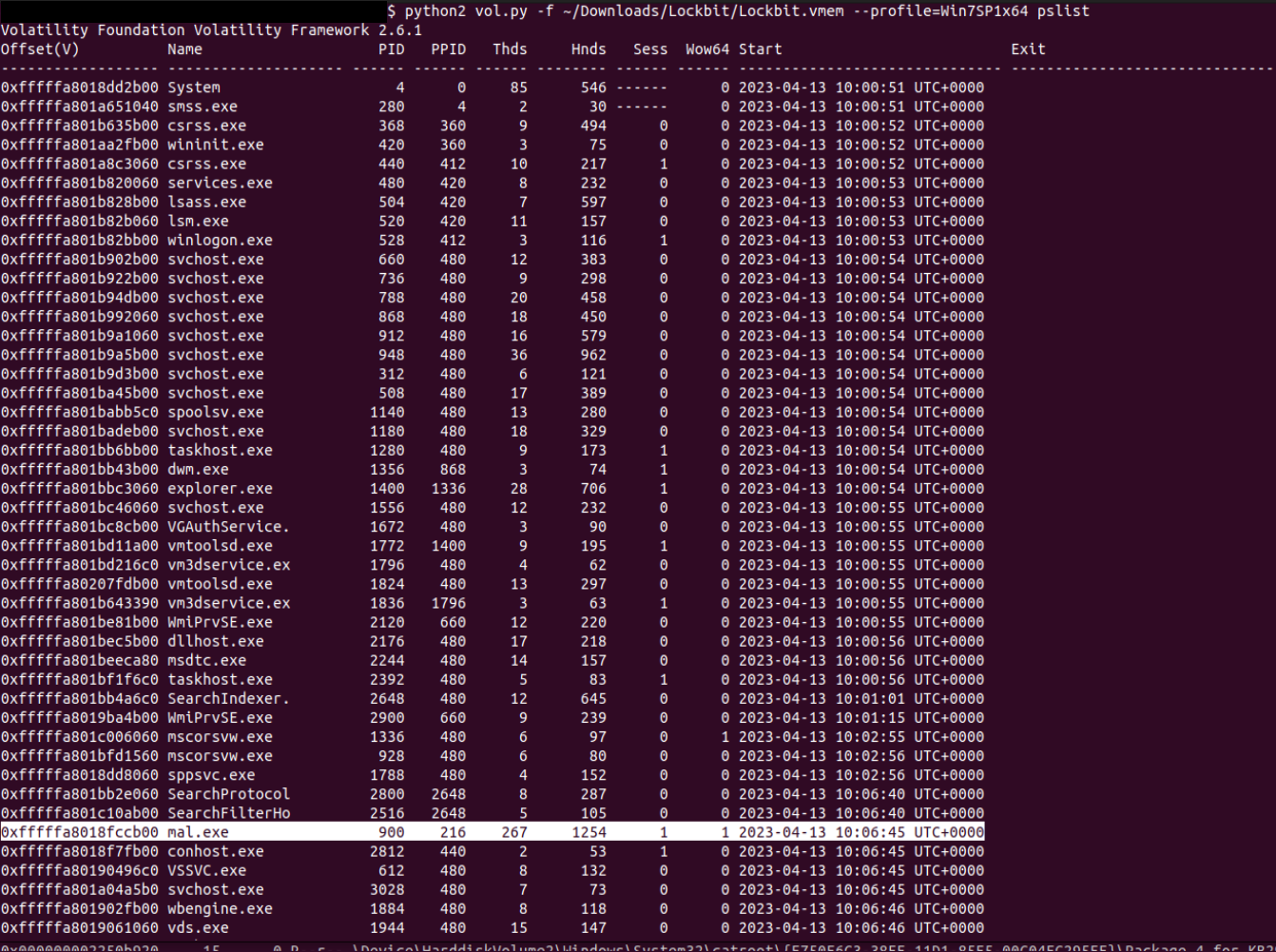This screenshot has width=1276, height=952.
Task: Click the highlighted mal.exe process row
Action: pyautogui.click(x=492, y=832)
